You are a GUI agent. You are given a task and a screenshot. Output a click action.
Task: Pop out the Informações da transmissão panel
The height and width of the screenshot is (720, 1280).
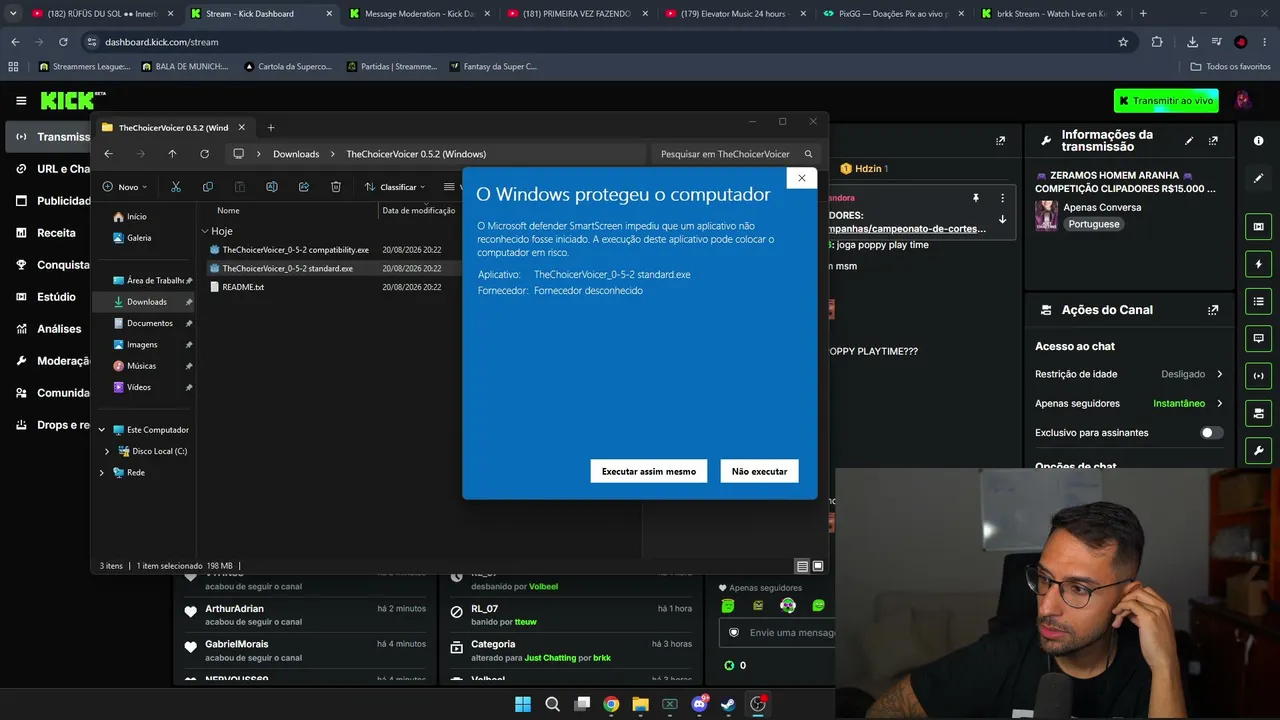point(1213,141)
